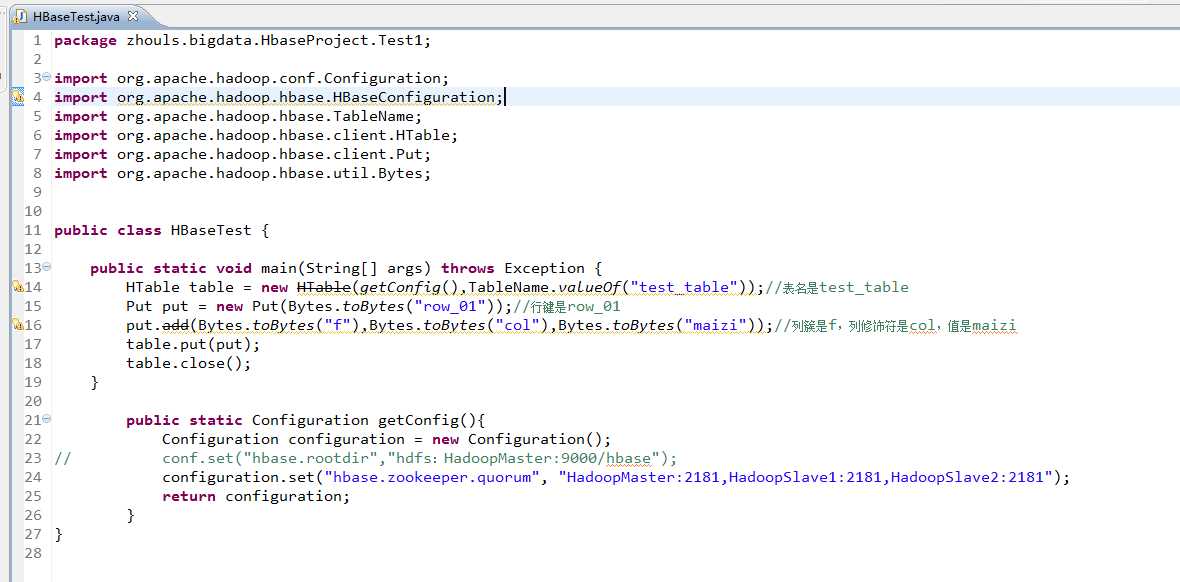Click the TableName import on line 5

pos(269,116)
